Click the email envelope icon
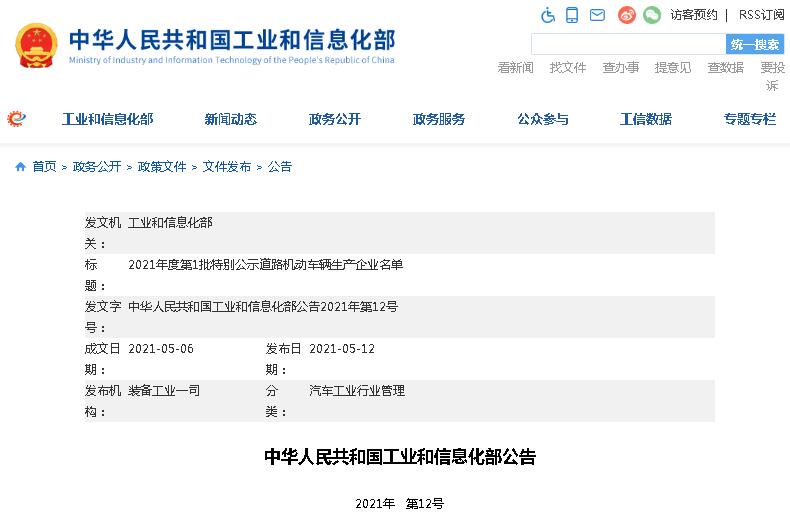 (598, 15)
